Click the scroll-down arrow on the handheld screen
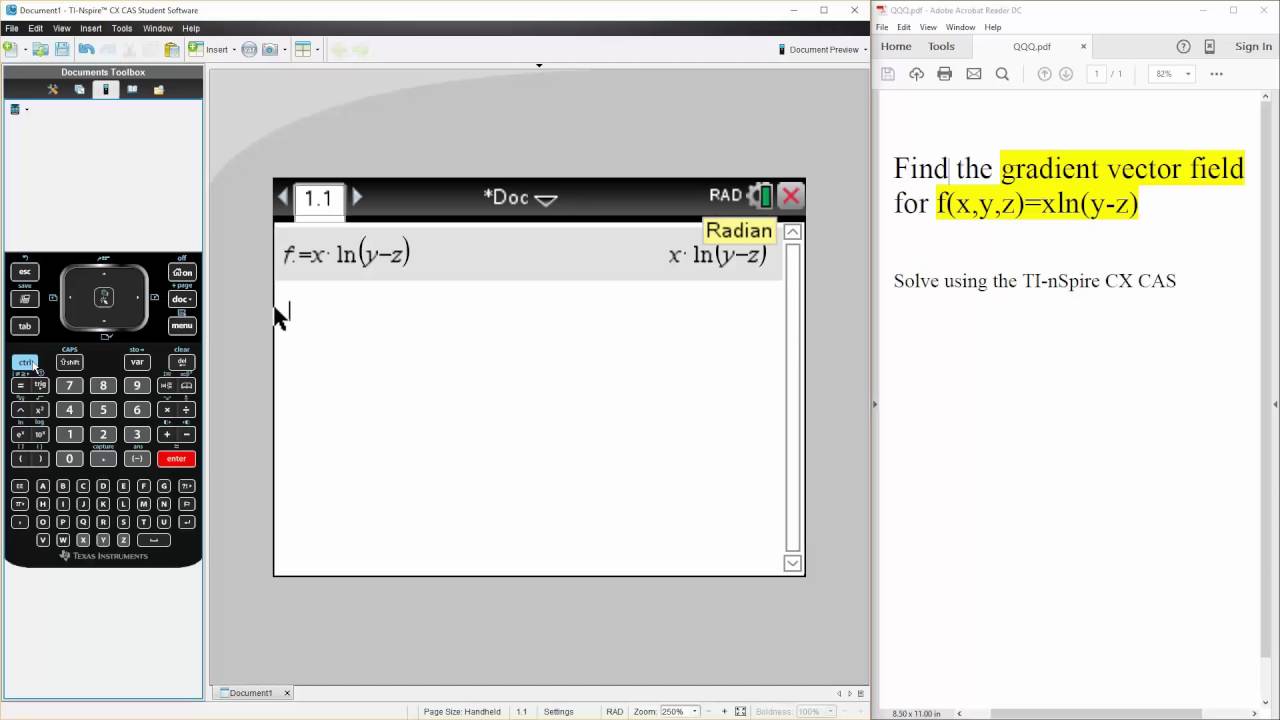Image resolution: width=1280 pixels, height=720 pixels. click(x=792, y=563)
